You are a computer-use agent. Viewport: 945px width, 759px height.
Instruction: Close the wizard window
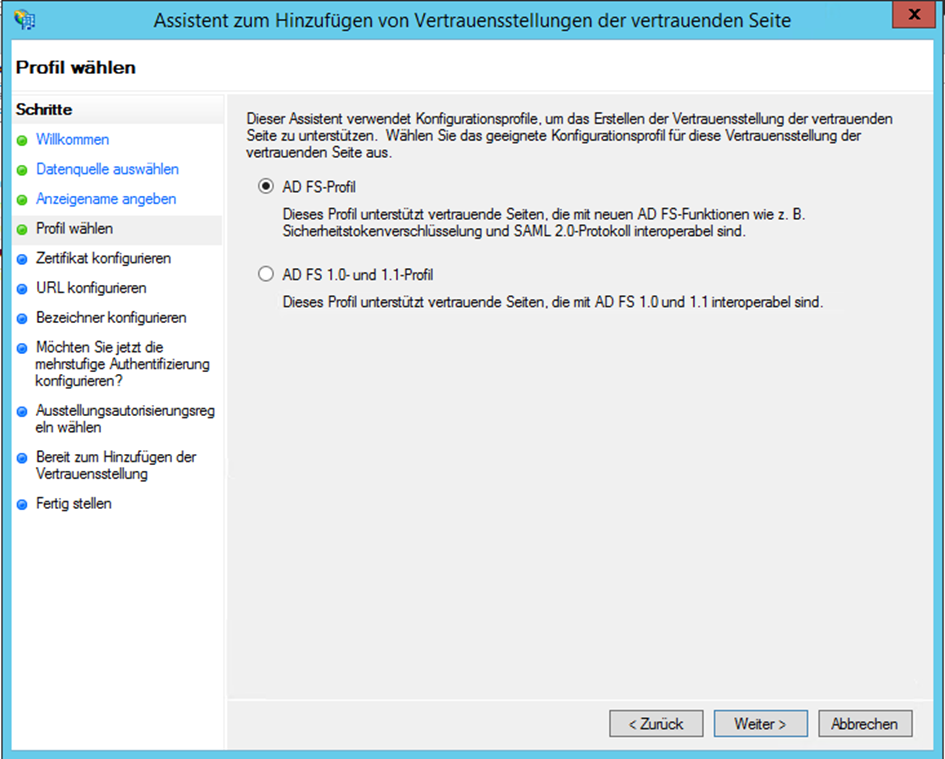[915, 14]
